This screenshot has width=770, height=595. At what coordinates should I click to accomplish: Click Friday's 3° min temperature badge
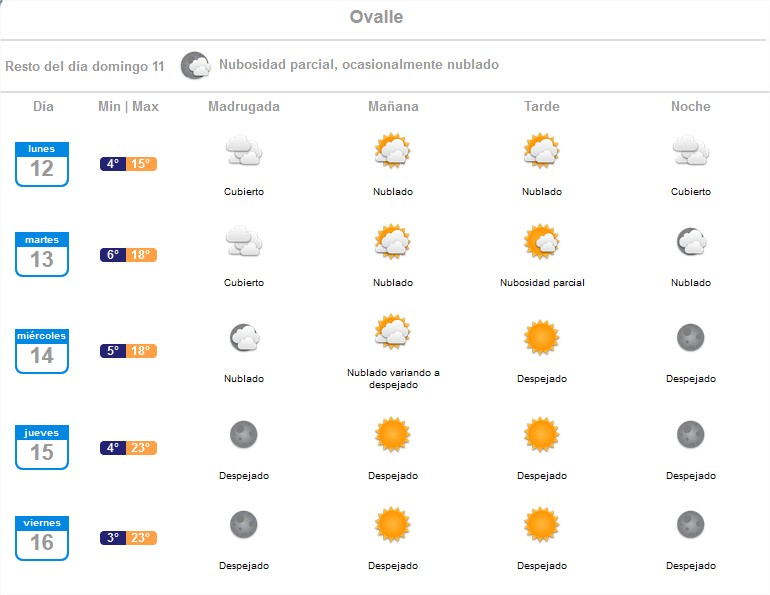click(114, 538)
